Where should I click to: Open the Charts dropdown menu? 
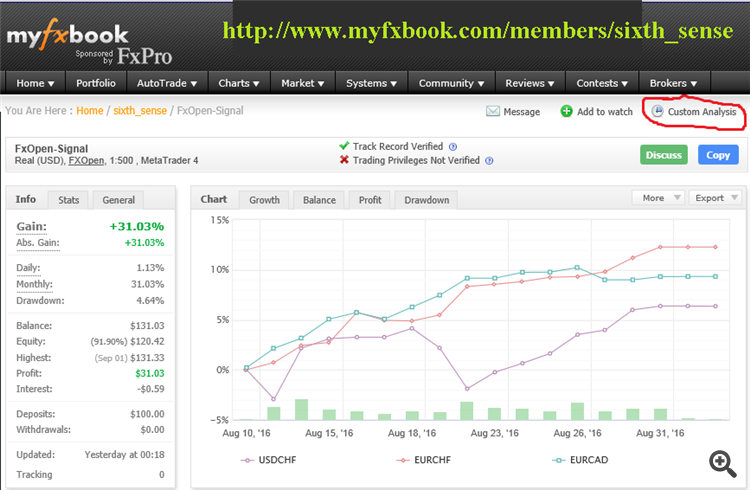(x=239, y=83)
